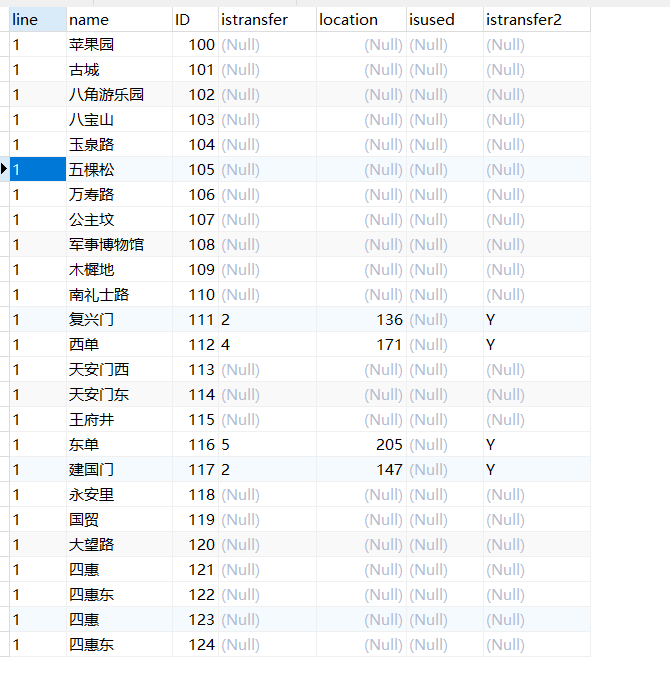The width and height of the screenshot is (670, 677).
Task: Select the name column header
Action: 119,19
